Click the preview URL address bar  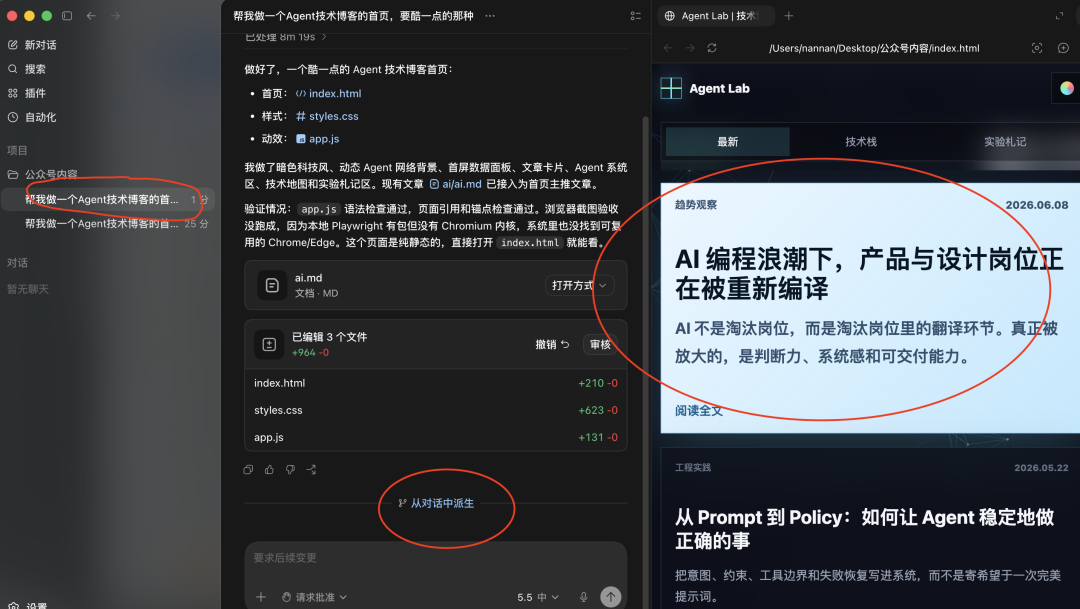874,48
